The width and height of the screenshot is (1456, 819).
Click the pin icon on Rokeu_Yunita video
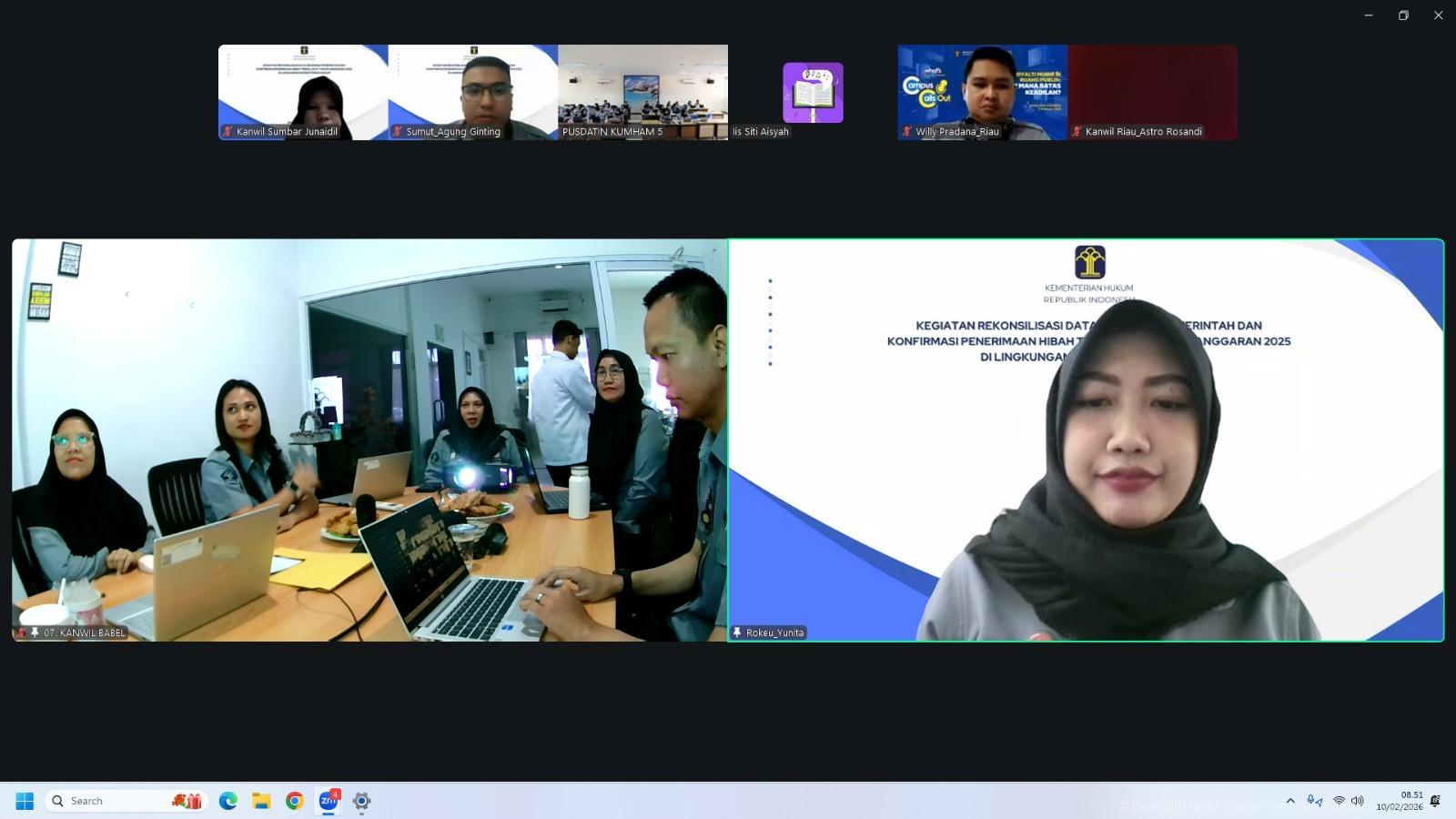(737, 632)
